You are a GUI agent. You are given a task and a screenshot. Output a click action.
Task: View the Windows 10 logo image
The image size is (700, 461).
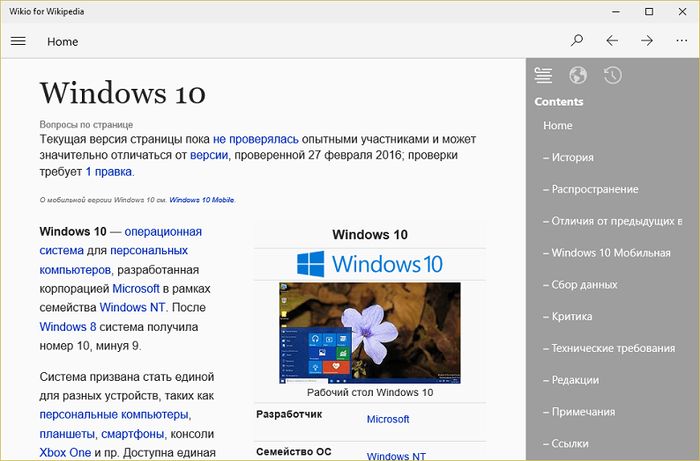(x=370, y=264)
